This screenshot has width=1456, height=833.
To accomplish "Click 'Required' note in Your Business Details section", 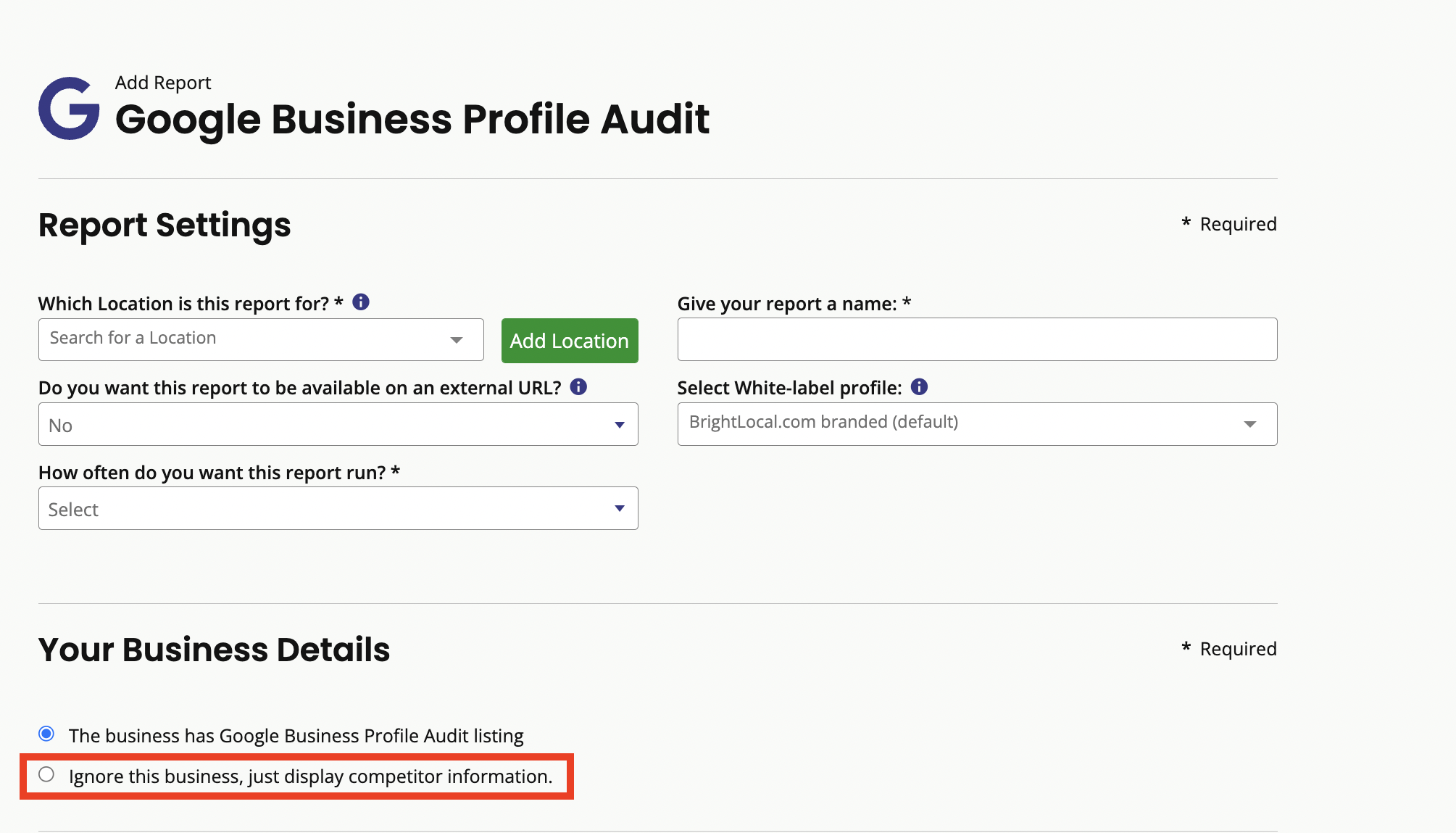I will tap(1229, 649).
